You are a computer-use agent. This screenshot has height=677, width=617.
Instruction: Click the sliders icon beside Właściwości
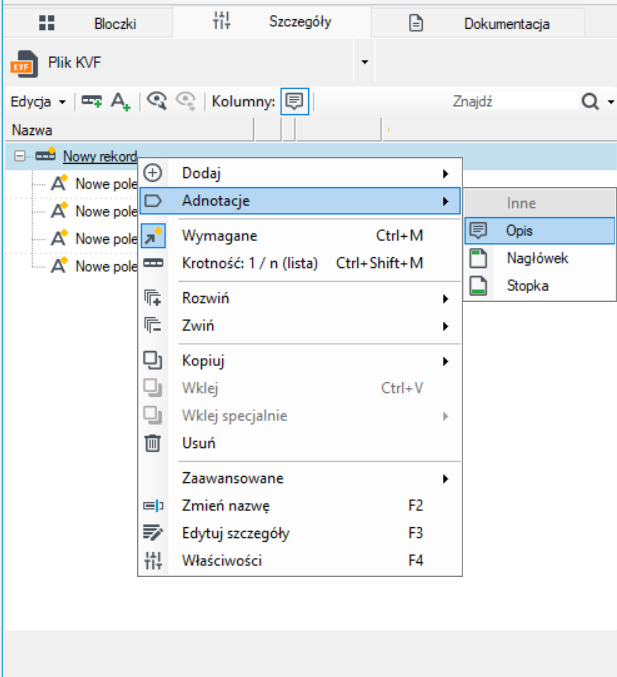tap(153, 560)
